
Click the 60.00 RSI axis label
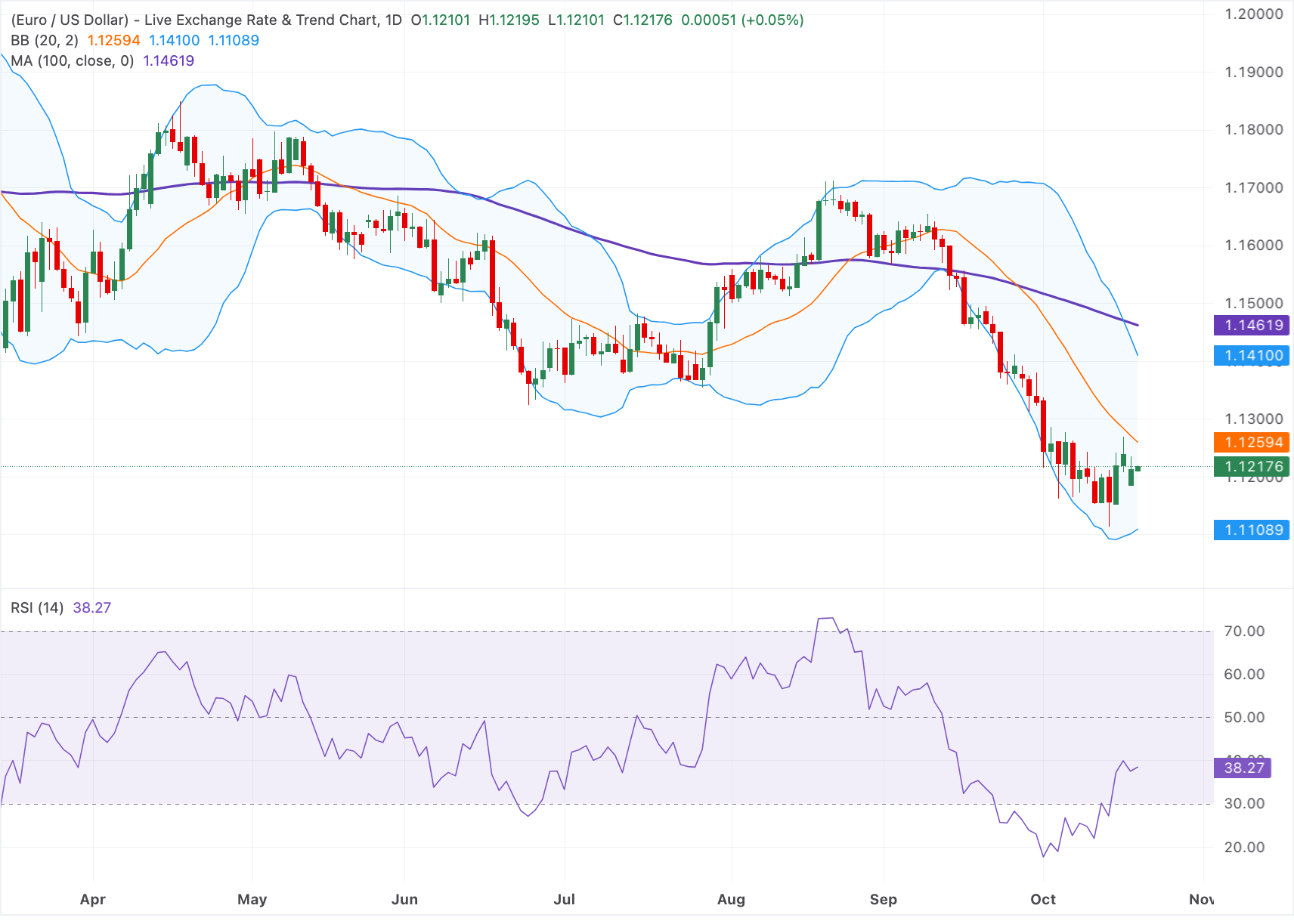1244,674
